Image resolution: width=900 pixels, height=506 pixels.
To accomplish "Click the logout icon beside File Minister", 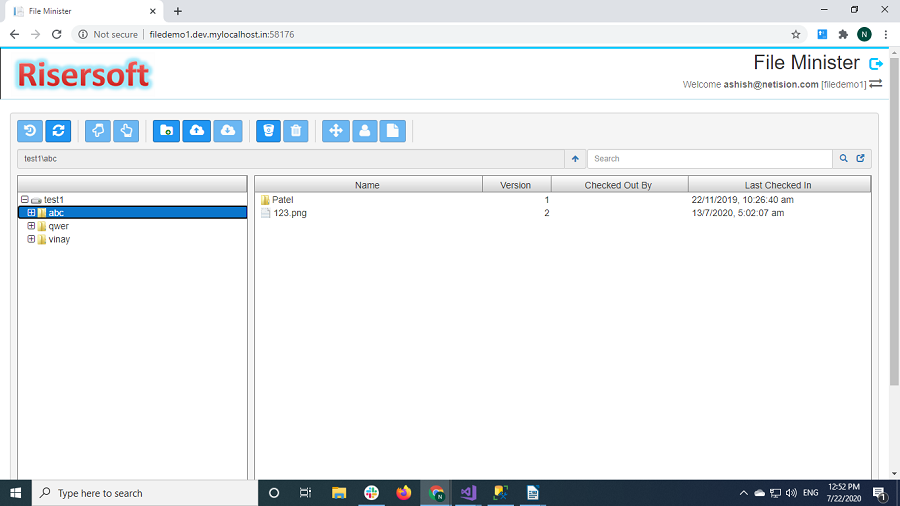I will pos(876,64).
